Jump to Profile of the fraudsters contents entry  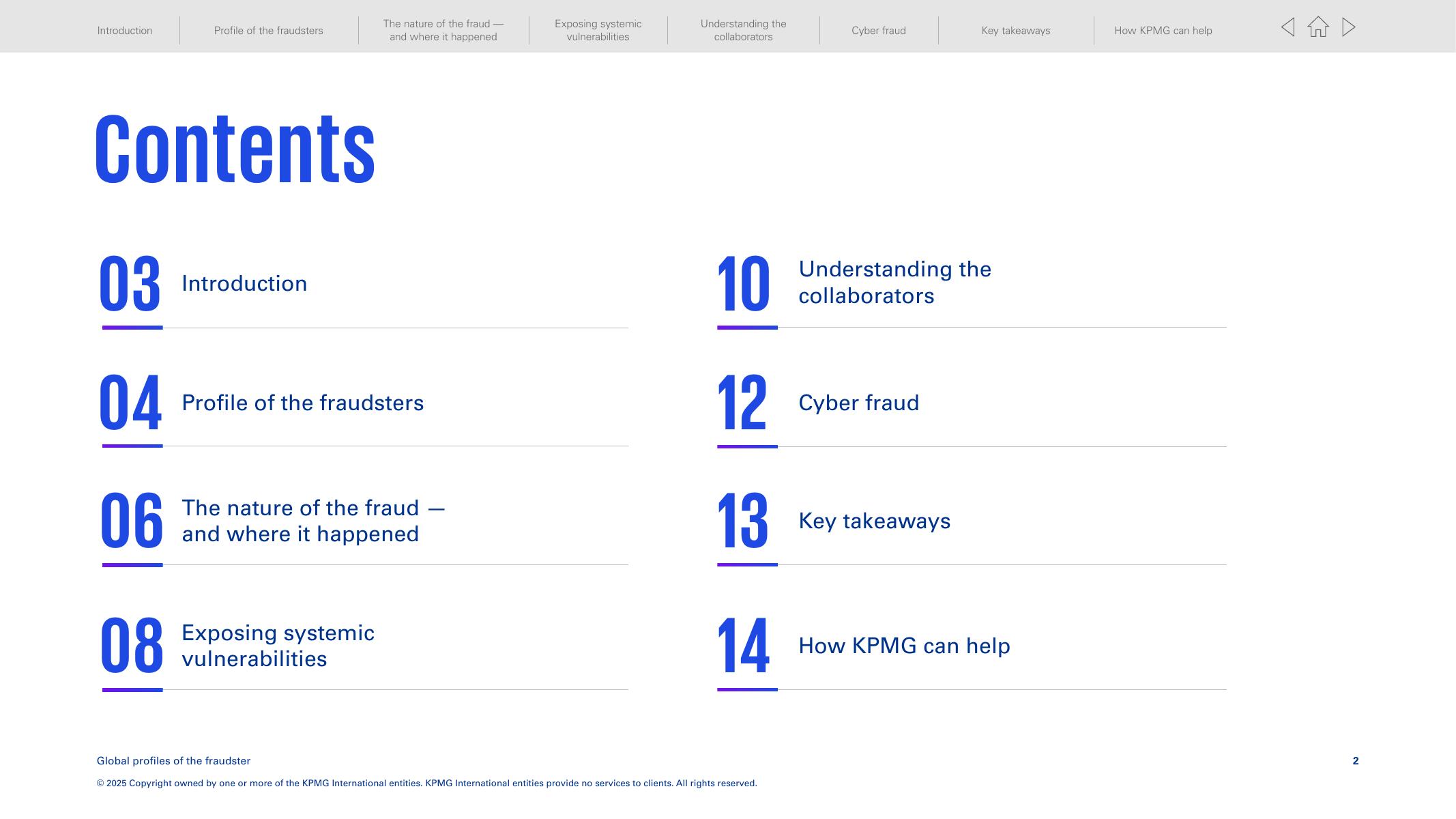pos(302,403)
